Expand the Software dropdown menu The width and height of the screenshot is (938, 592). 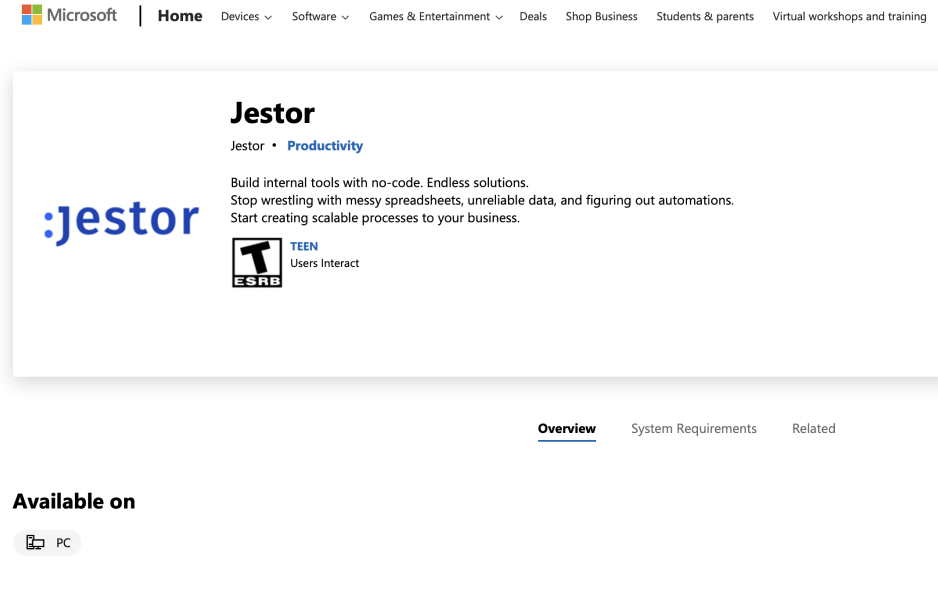(320, 17)
